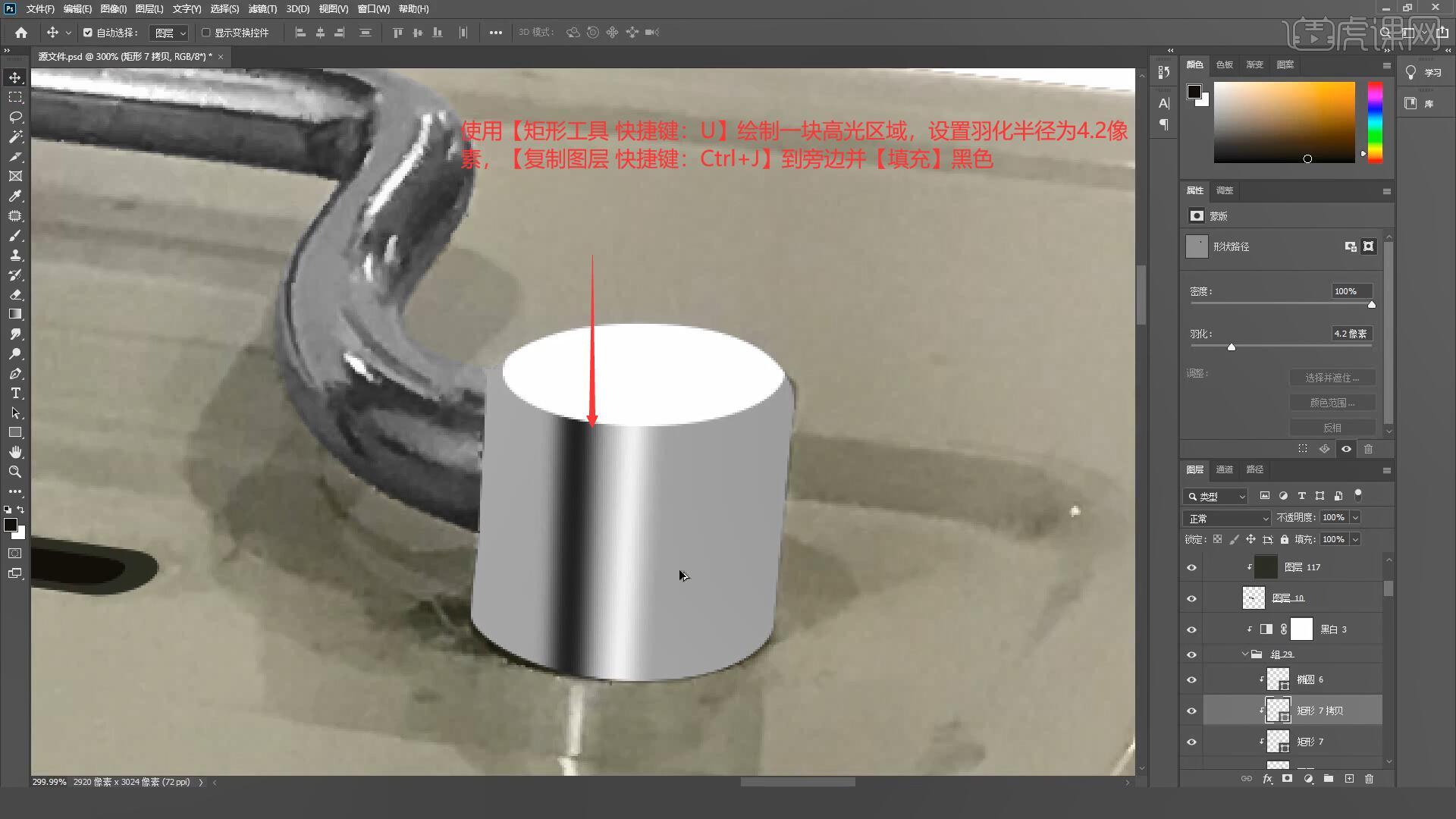The image size is (1456, 819).
Task: Click the hue spectrum strip in color panel
Action: [x=1374, y=121]
